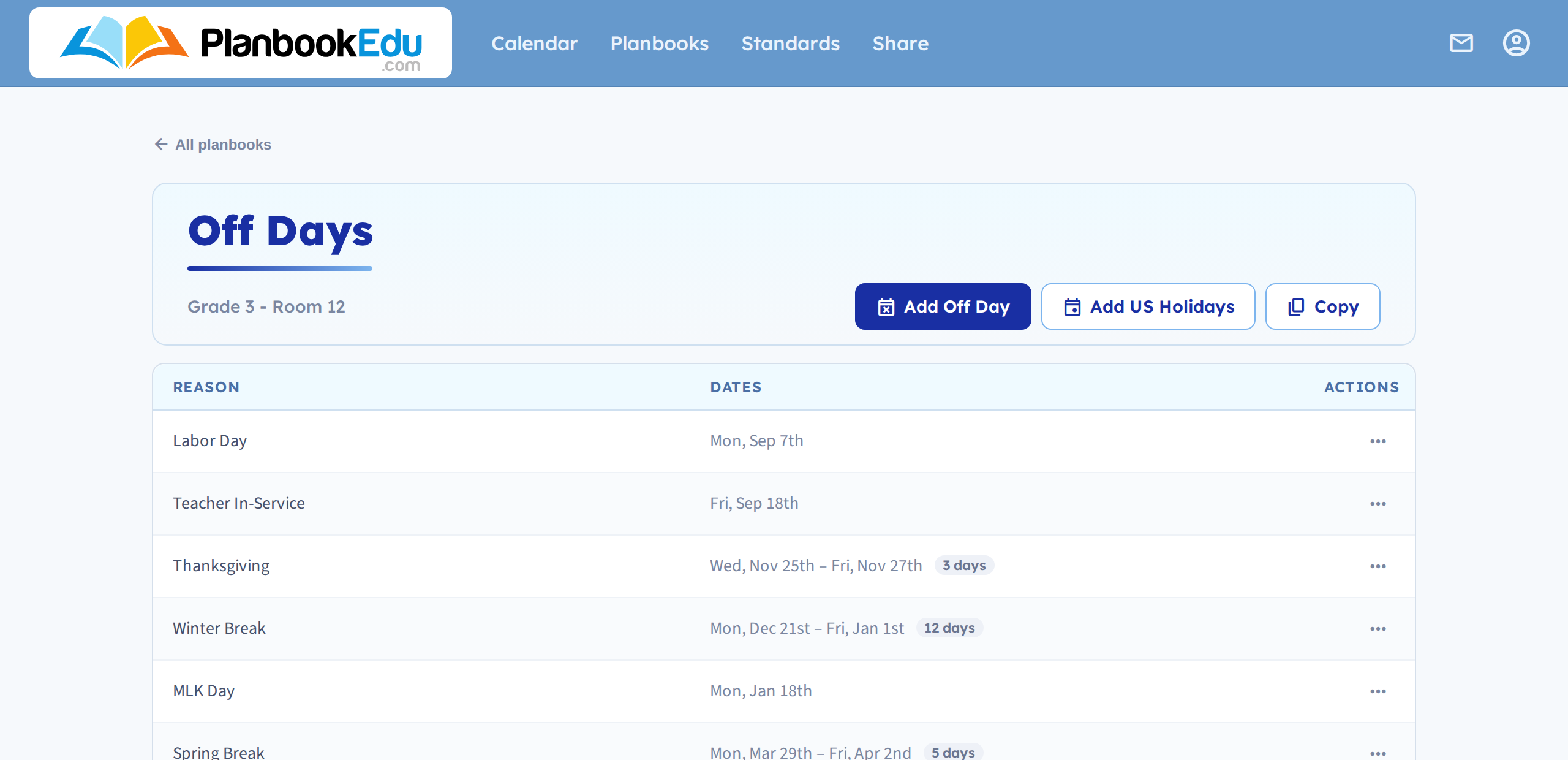Click the Add US Holidays button

(x=1148, y=306)
